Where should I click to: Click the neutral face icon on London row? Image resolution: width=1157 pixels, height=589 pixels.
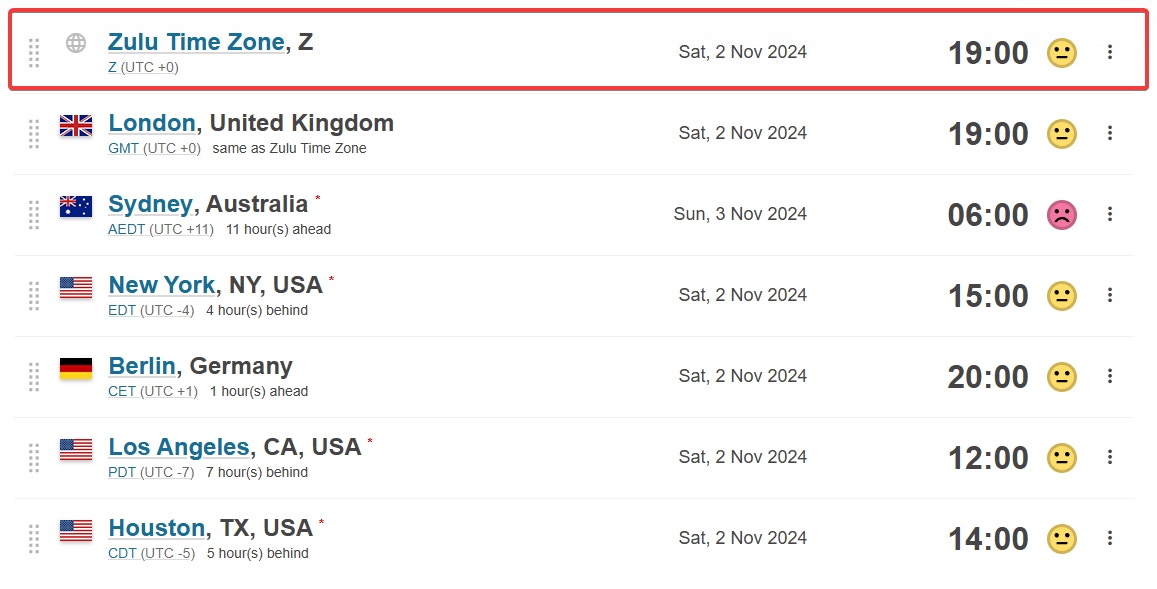[x=1062, y=134]
